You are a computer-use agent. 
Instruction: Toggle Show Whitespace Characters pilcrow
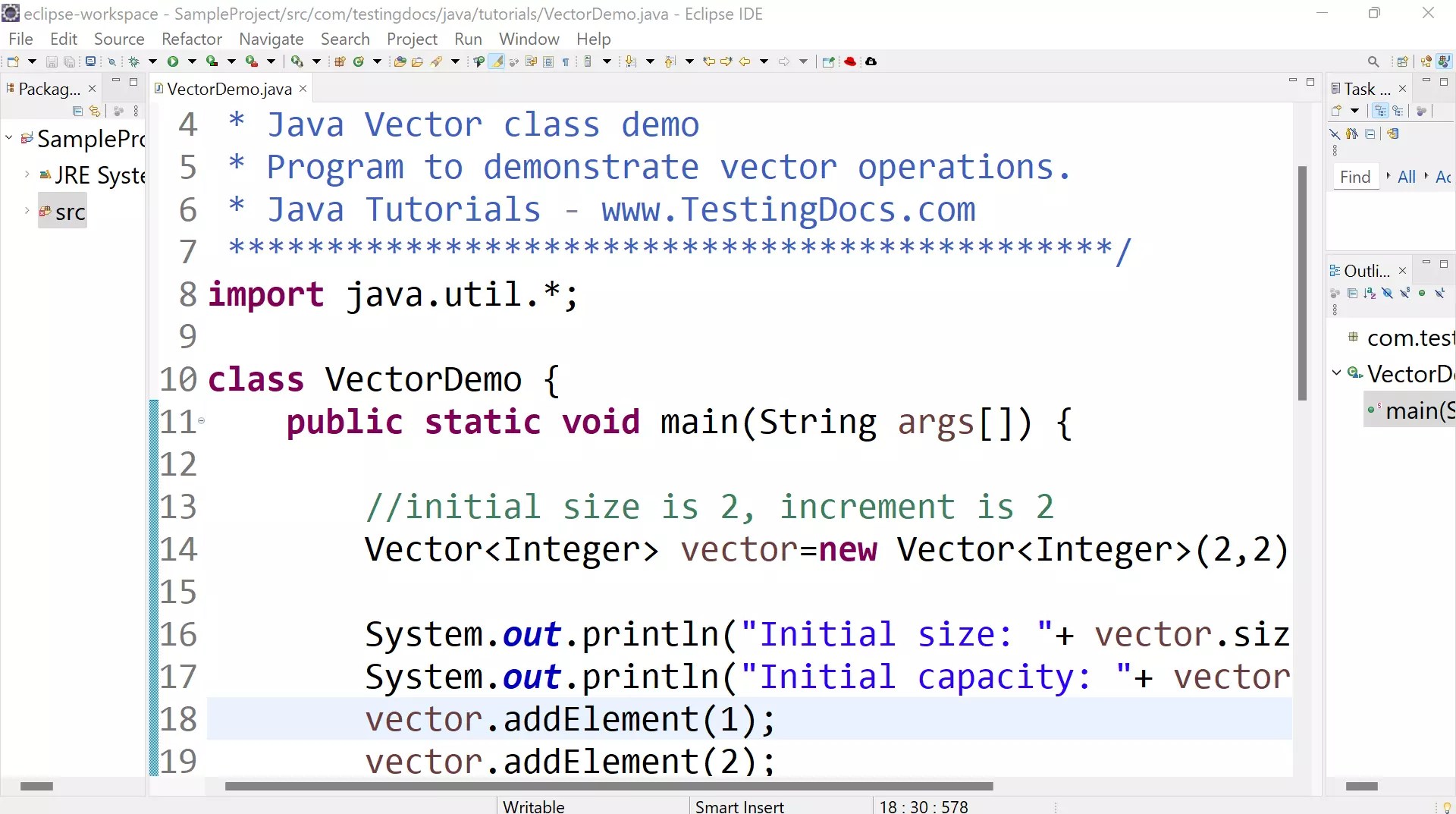pyautogui.click(x=566, y=61)
